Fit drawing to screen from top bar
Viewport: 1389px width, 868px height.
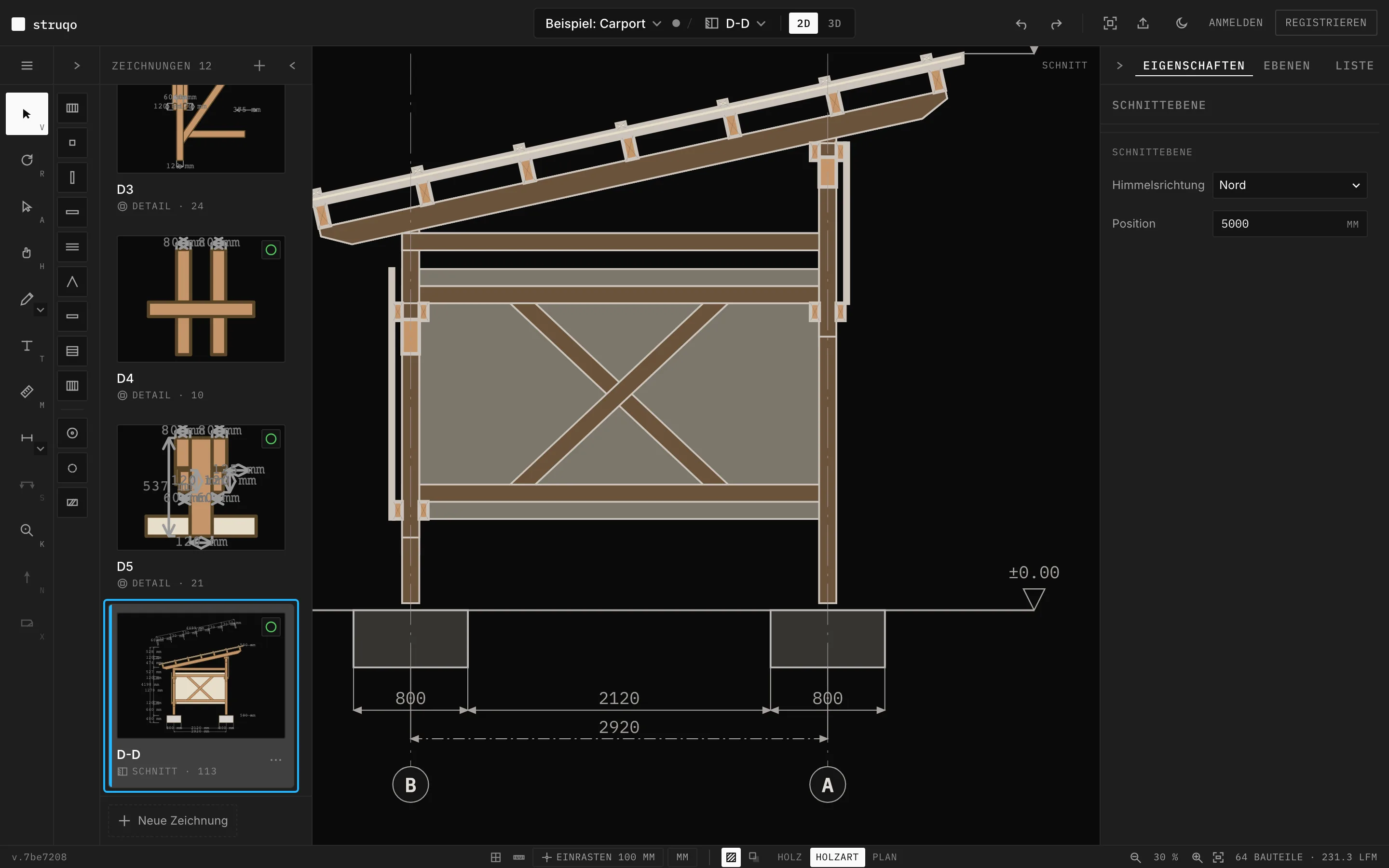pos(1110,23)
